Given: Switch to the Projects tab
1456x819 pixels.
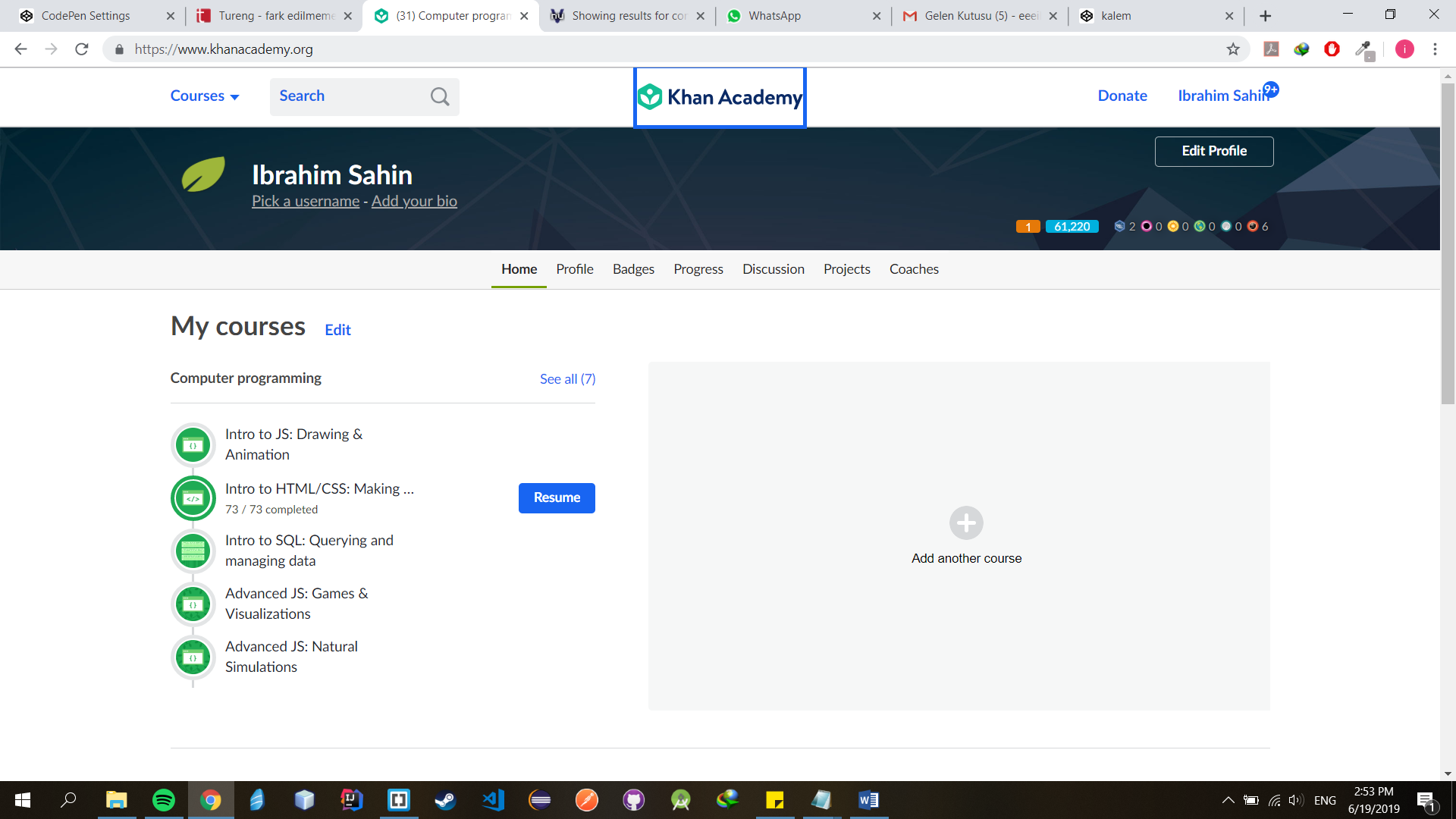Looking at the screenshot, I should point(847,269).
